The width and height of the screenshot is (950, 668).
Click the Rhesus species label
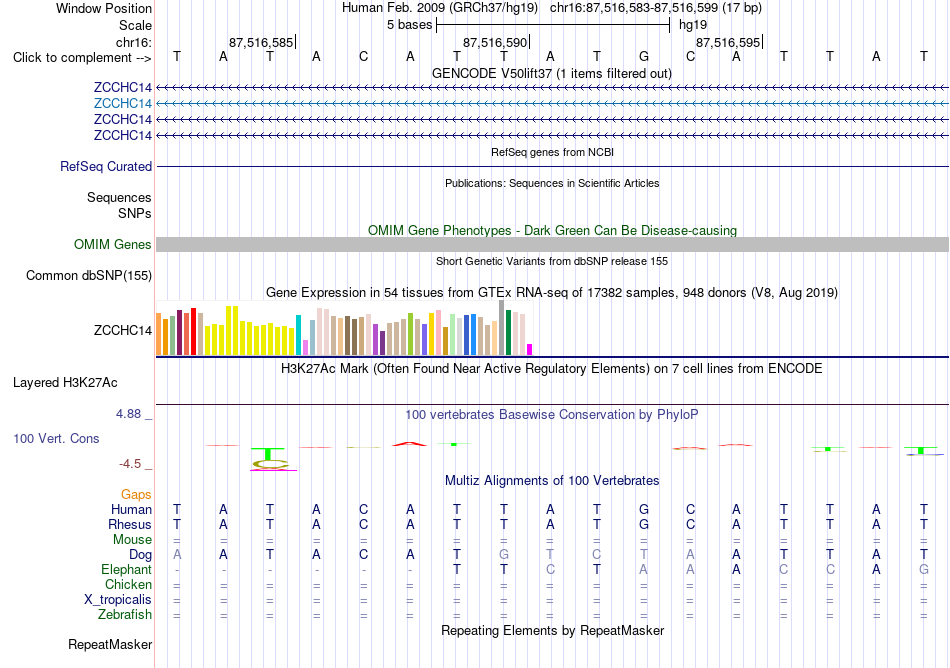130,525
